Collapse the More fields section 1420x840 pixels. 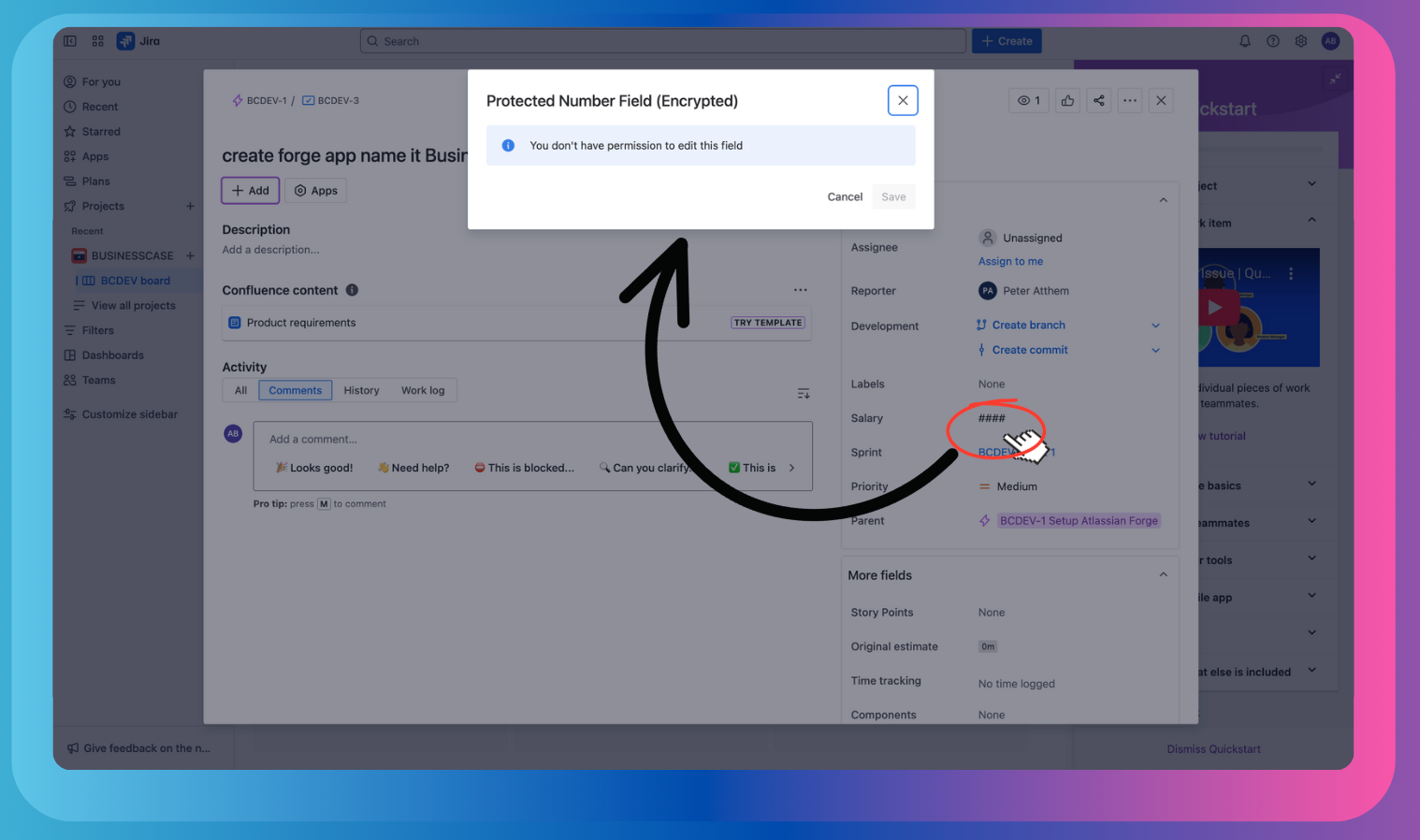click(x=1163, y=574)
